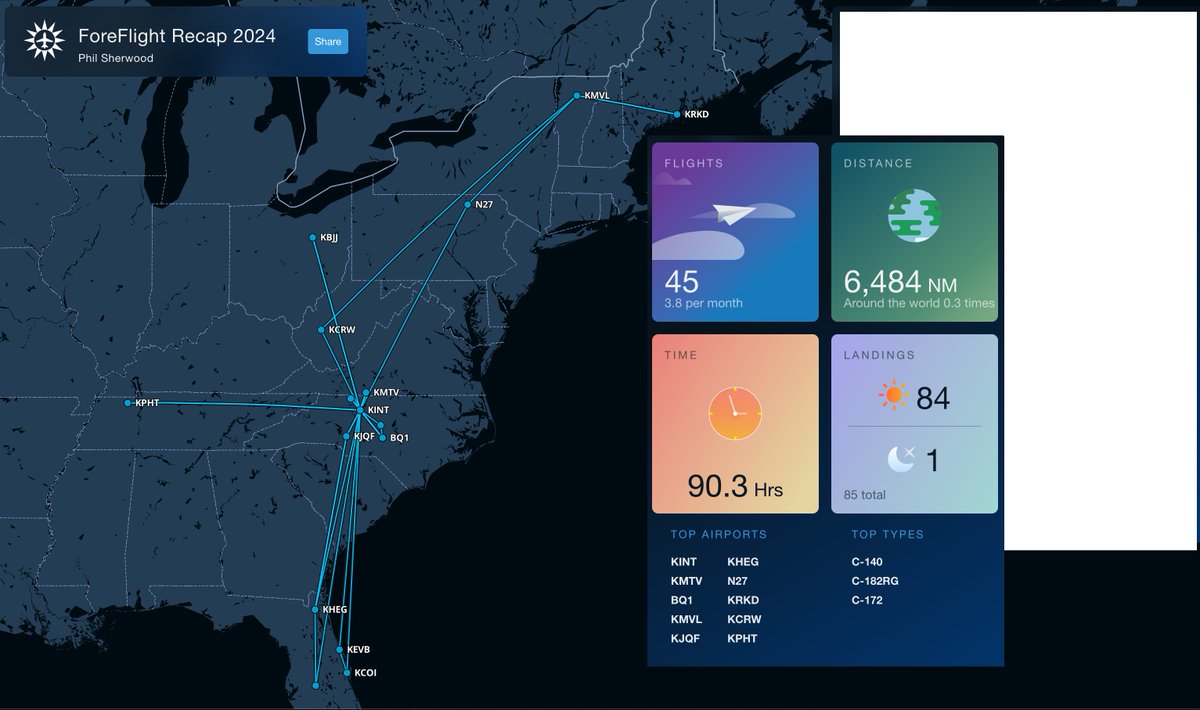Click the 90.3 Hrs time value
The height and width of the screenshot is (710, 1200).
pos(735,486)
